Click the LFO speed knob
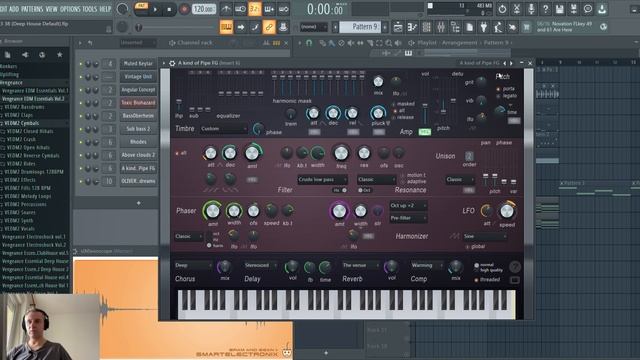Image resolution: width=640 pixels, height=360 pixels. coord(507,211)
